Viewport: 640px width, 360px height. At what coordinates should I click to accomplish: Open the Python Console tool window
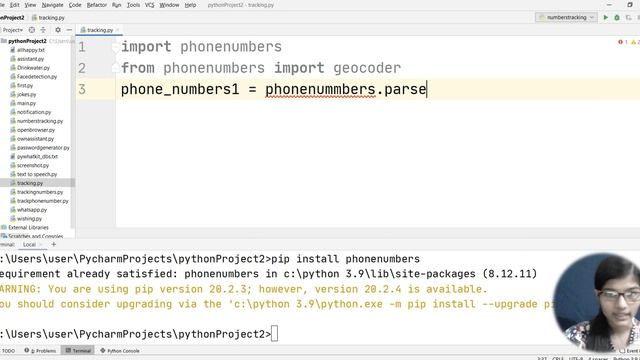pyautogui.click(x=120, y=351)
